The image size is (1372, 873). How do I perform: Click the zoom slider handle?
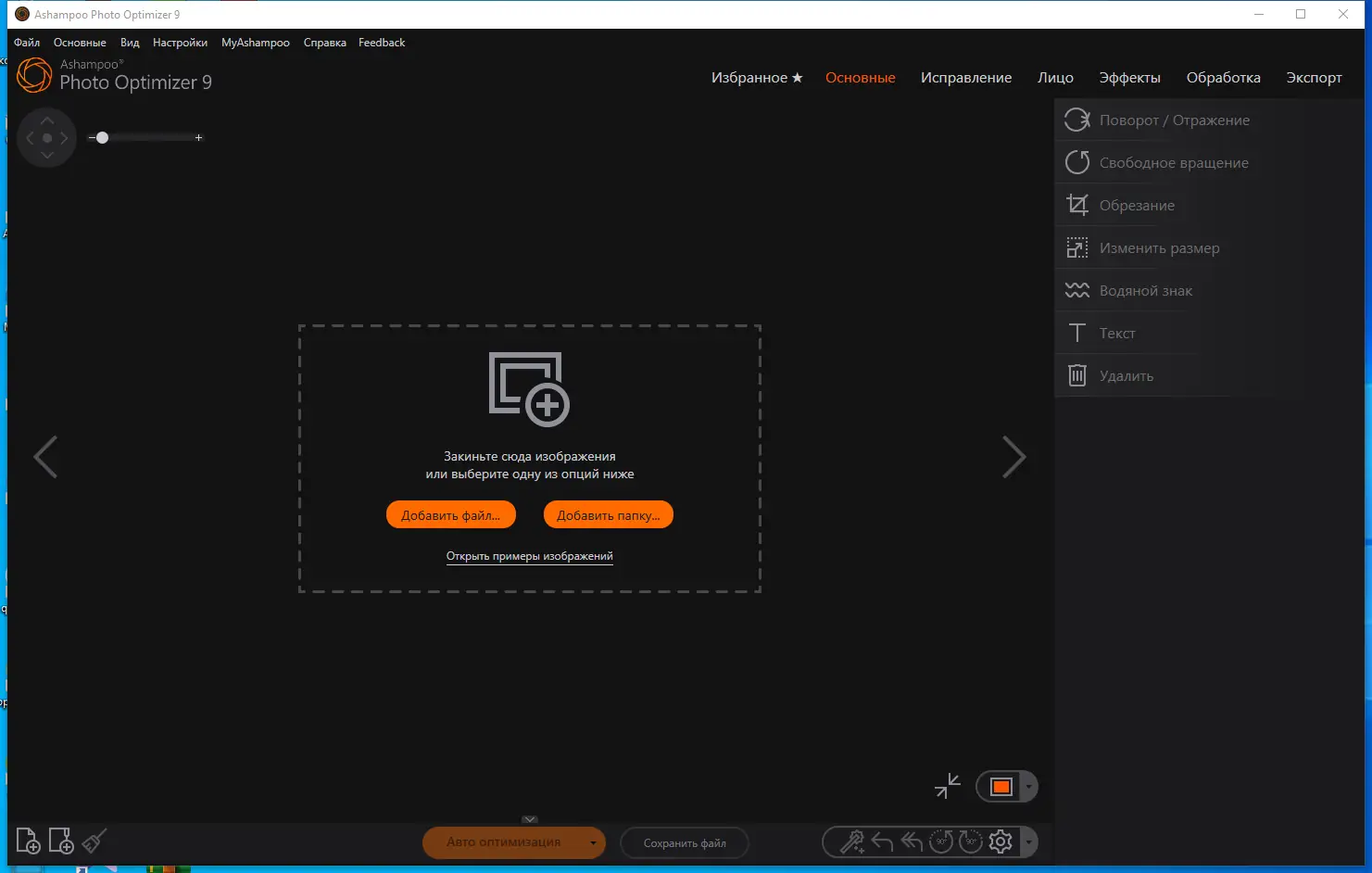click(x=102, y=138)
